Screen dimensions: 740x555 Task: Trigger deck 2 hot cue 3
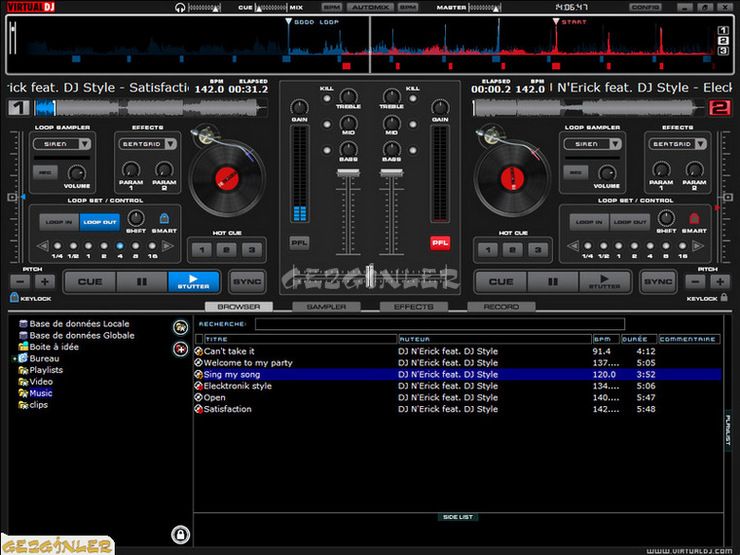[538, 250]
